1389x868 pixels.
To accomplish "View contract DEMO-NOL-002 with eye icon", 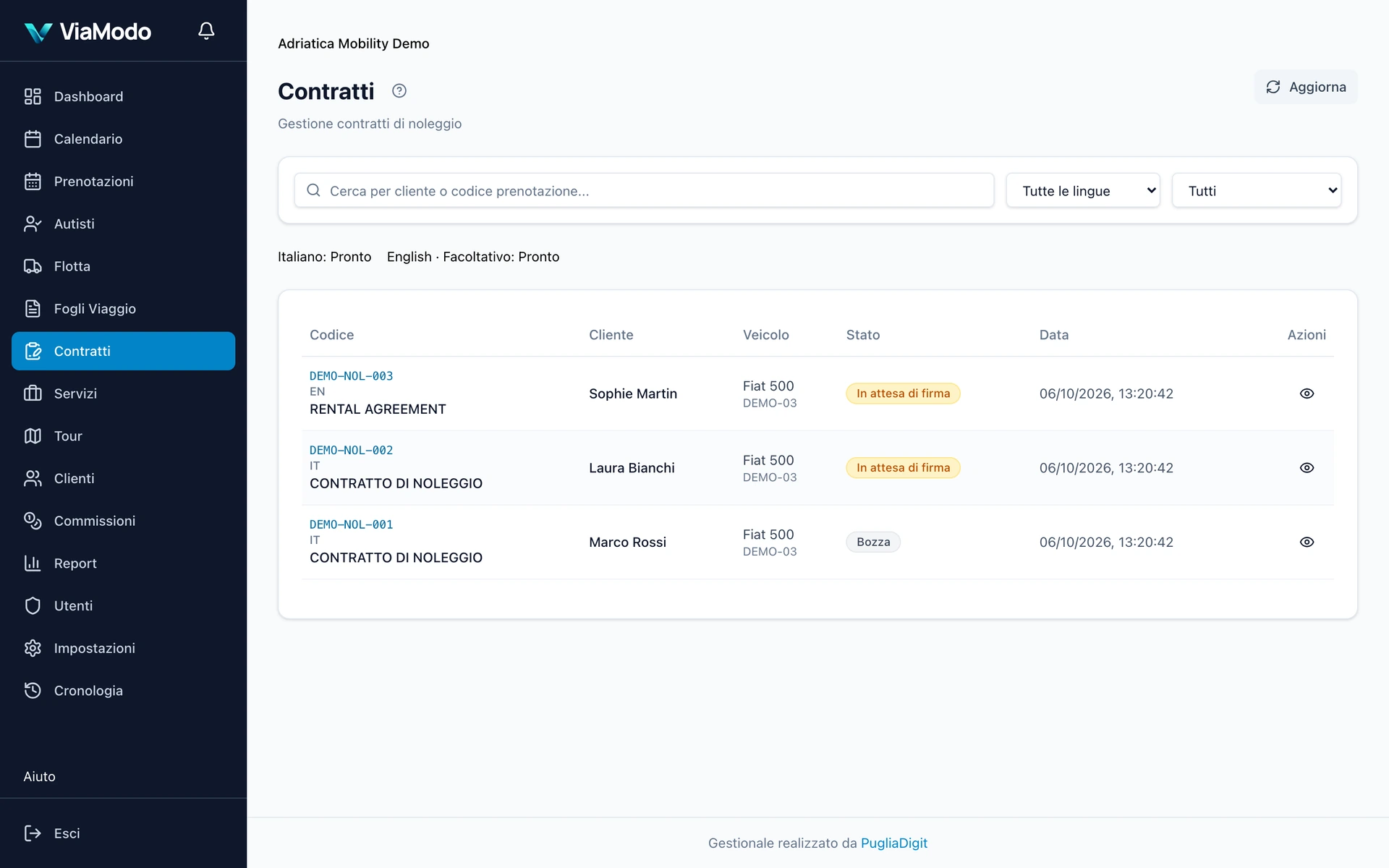I will [x=1307, y=468].
